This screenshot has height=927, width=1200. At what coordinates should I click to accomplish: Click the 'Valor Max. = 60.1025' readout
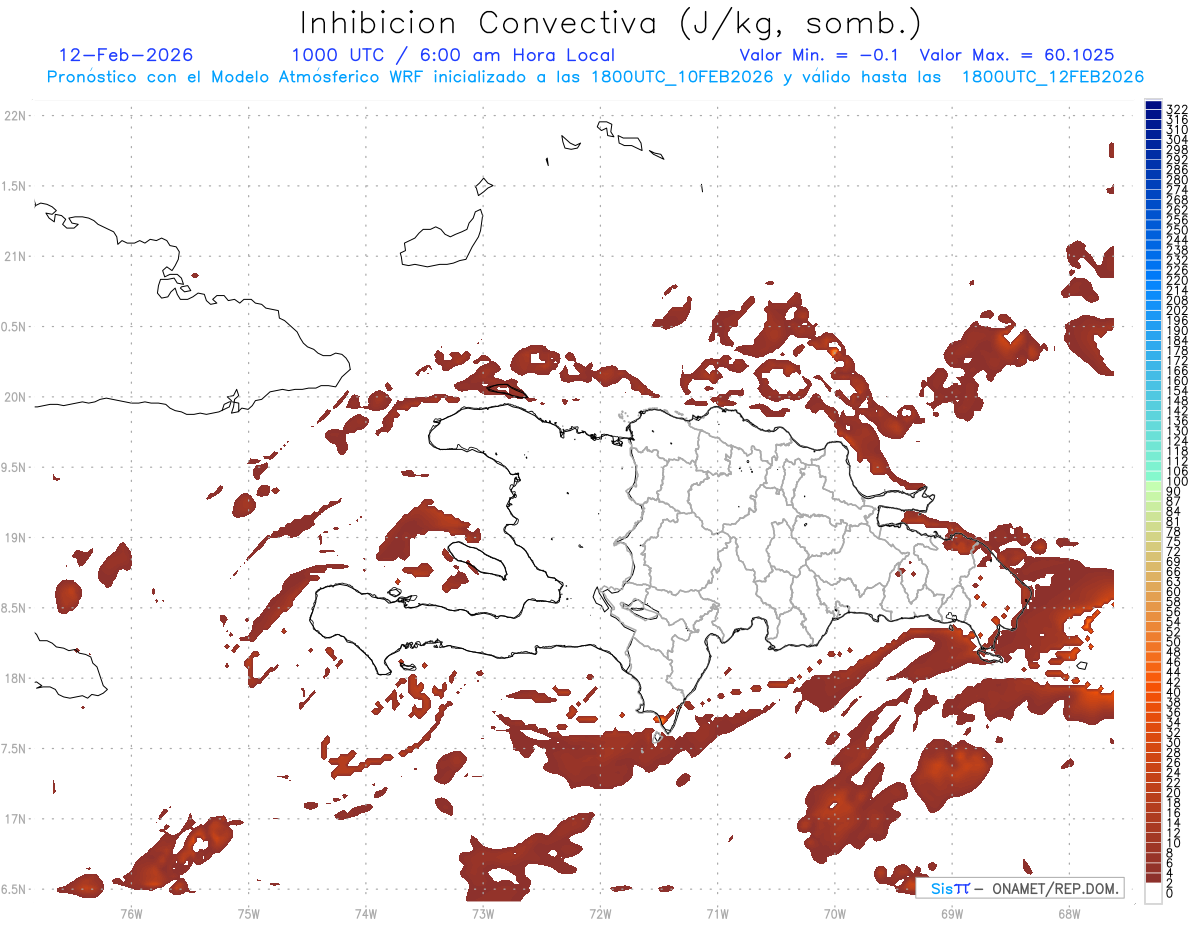[x=1016, y=55]
